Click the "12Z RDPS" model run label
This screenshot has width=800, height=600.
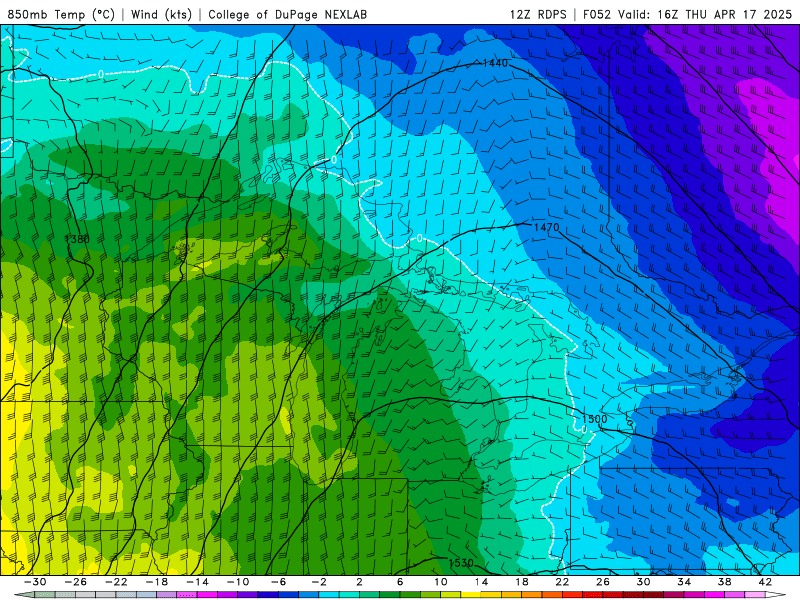coord(538,14)
